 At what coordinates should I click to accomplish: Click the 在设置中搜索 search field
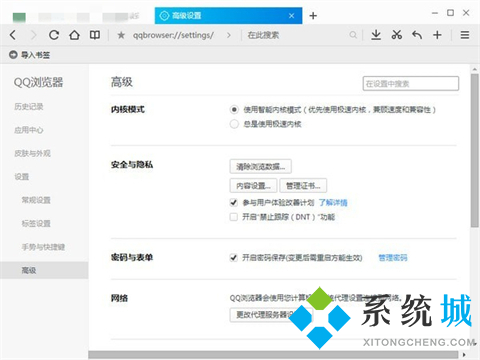tap(411, 83)
